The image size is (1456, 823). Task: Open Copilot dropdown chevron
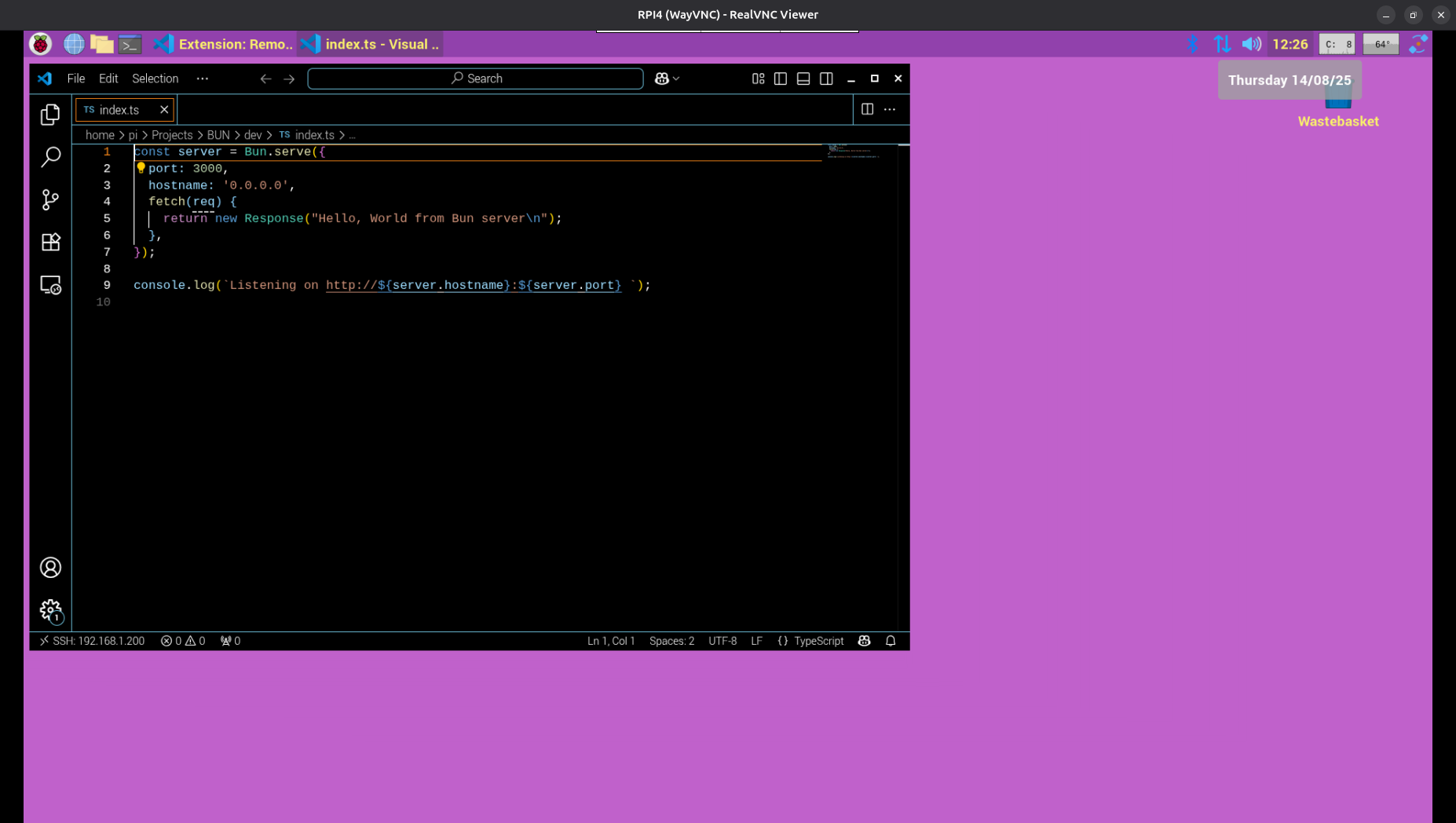coord(676,79)
